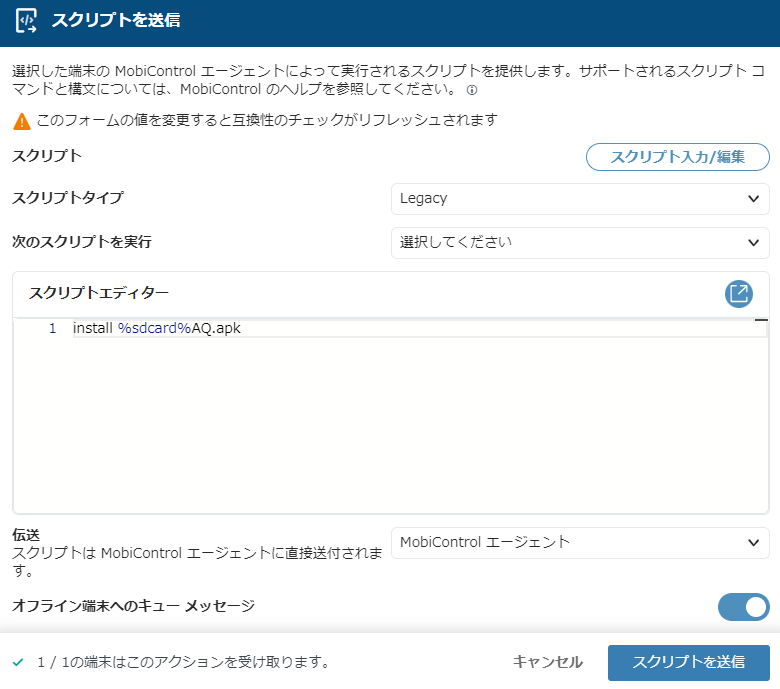Click the warning text about 互換性のチェック
This screenshot has width=780, height=689.
(267, 120)
